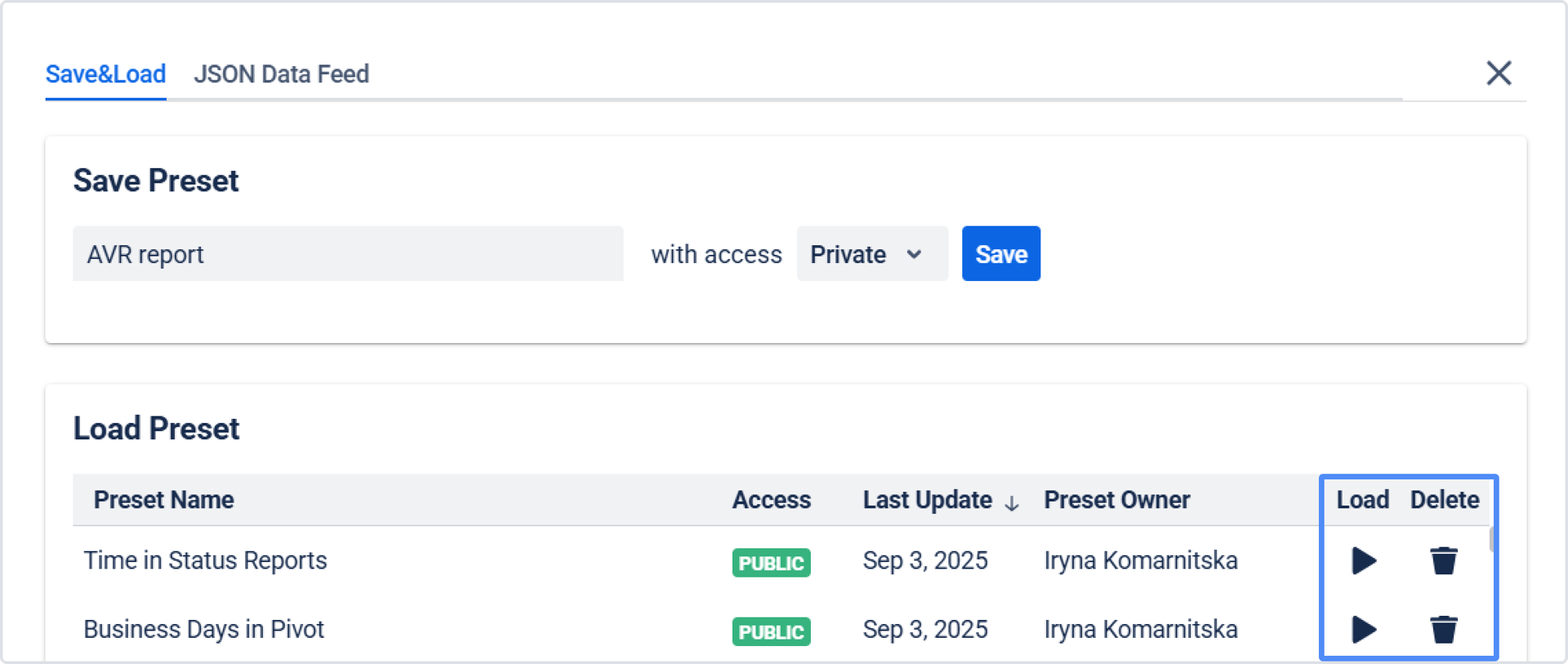Open the Private access dropdown

pos(871,254)
